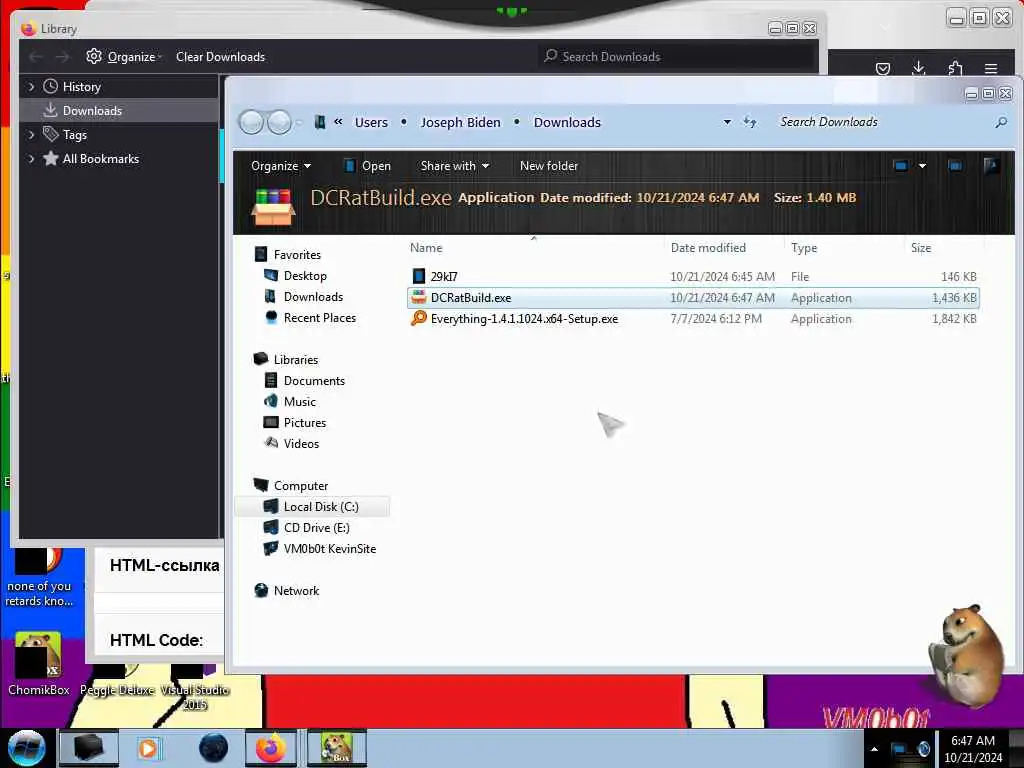
Task: Sort by Date modified column header
Action: [x=708, y=248]
